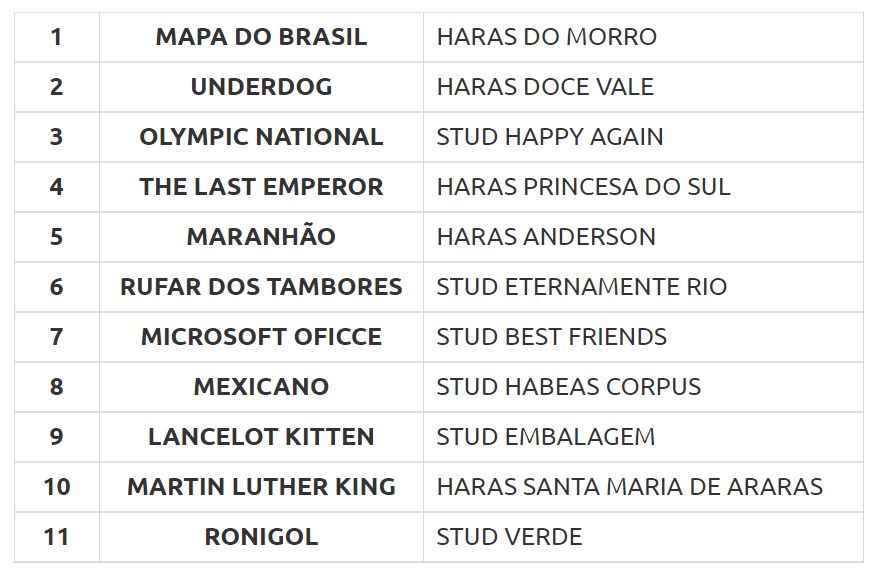Select the MAPA DO BRASIL horse name
The image size is (878, 571).
pyautogui.click(x=261, y=37)
